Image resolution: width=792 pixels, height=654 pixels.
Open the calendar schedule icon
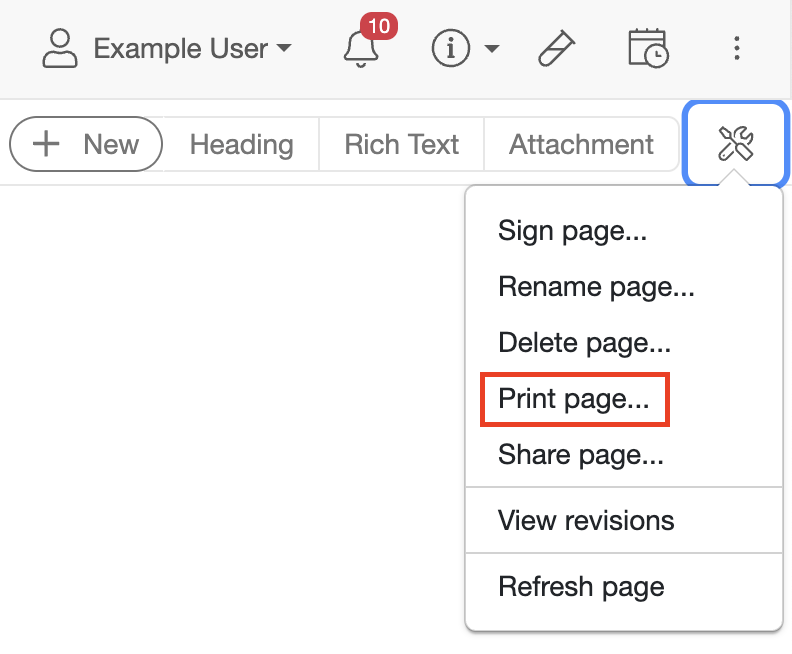coord(649,48)
